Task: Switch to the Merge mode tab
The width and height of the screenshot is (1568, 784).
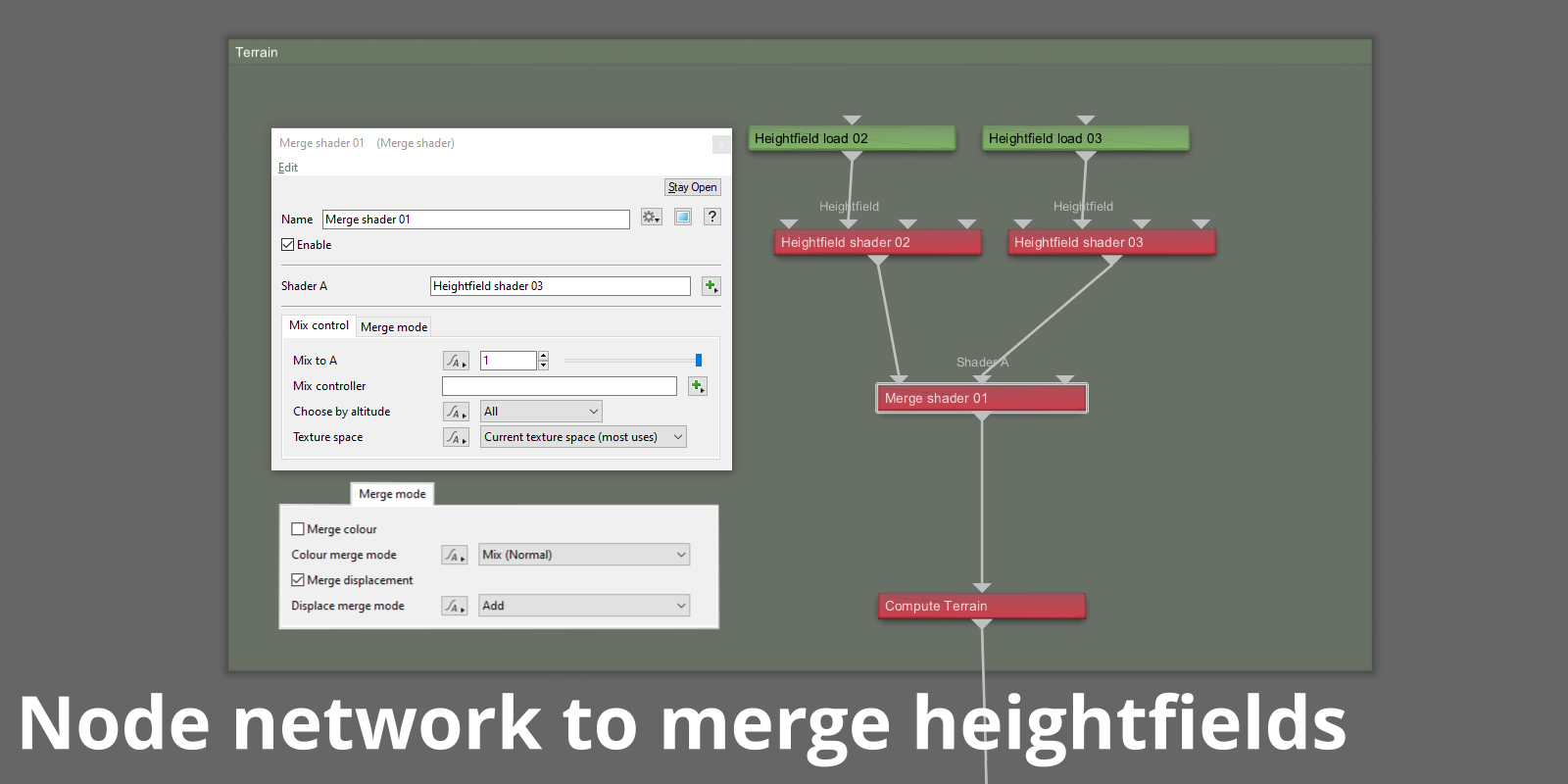Action: click(394, 326)
